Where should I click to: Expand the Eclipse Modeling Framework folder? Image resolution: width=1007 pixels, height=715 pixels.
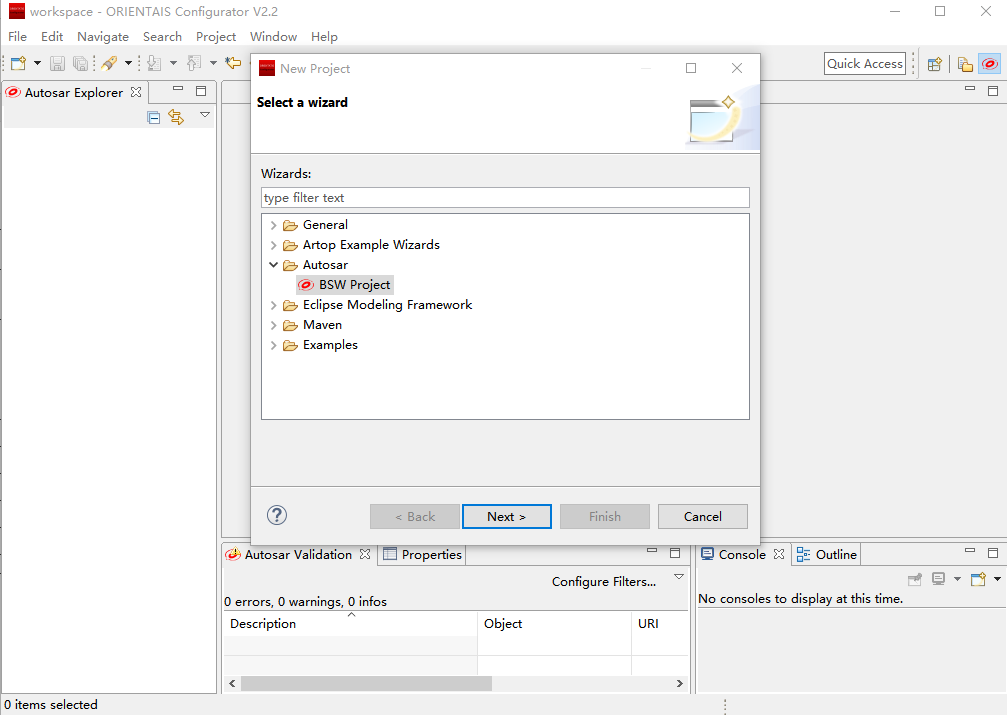point(274,305)
